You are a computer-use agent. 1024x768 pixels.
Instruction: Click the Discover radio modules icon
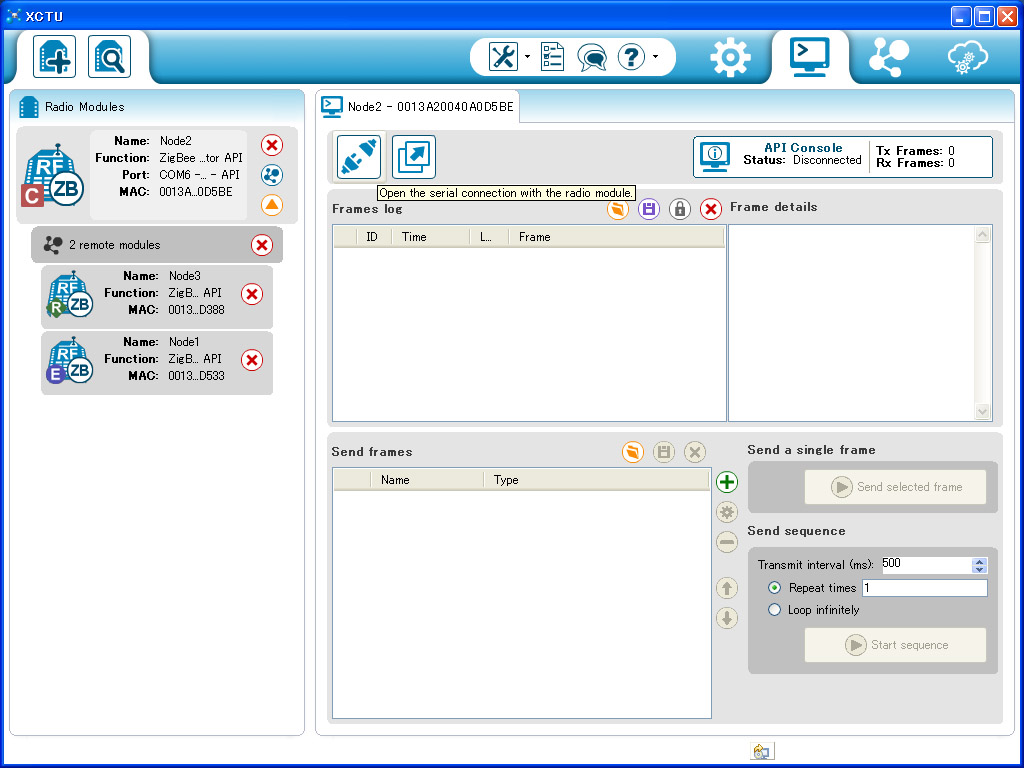(109, 57)
